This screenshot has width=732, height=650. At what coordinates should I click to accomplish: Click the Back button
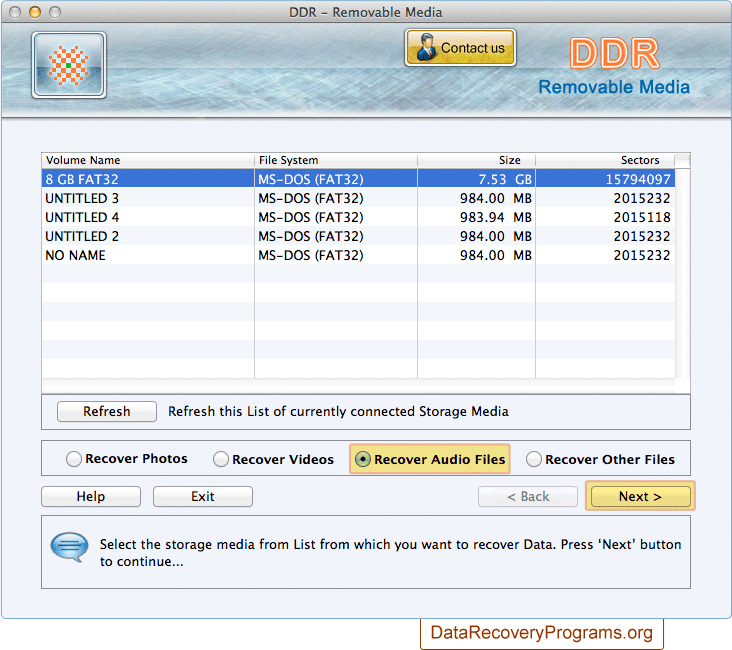click(528, 496)
